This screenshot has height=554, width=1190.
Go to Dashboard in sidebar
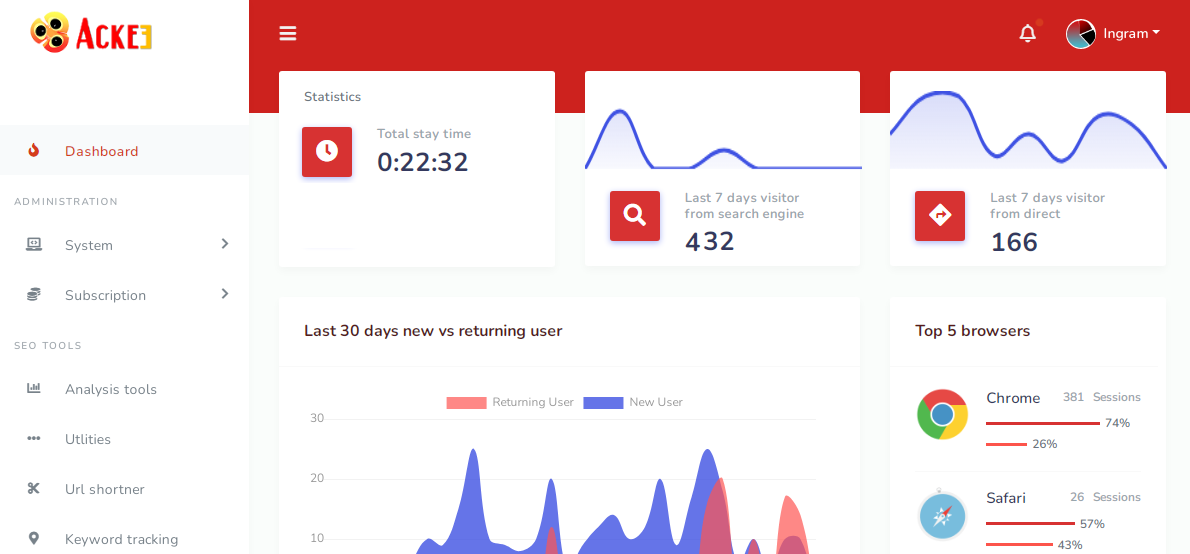[x=101, y=151]
